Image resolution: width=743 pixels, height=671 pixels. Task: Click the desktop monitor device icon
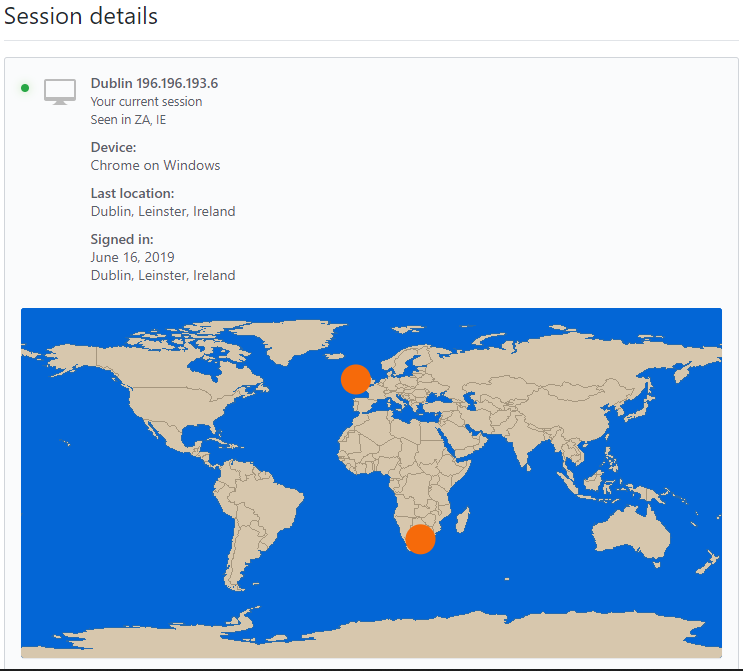click(60, 92)
